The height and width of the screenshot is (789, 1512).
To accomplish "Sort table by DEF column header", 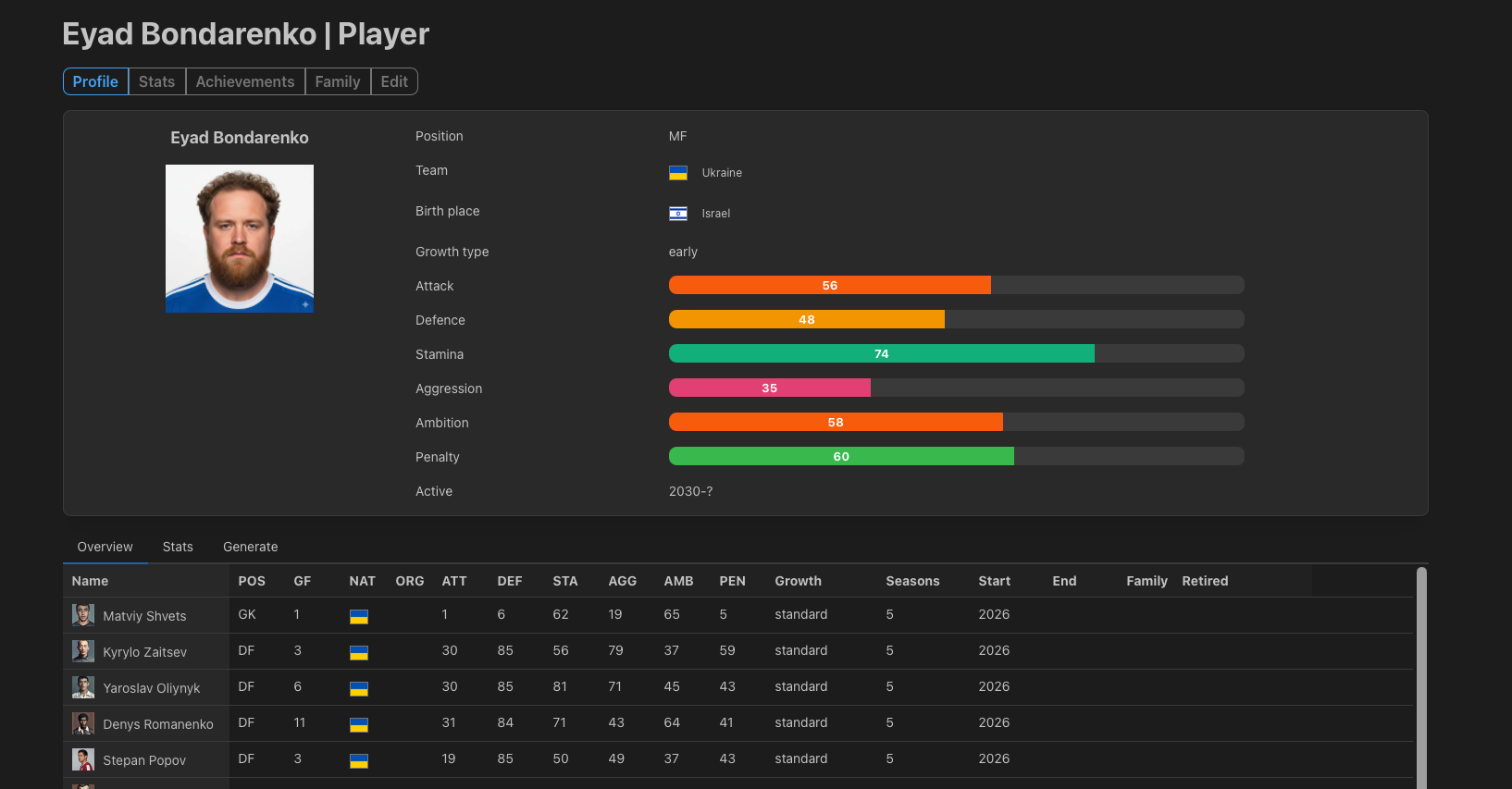I will 510,581.
